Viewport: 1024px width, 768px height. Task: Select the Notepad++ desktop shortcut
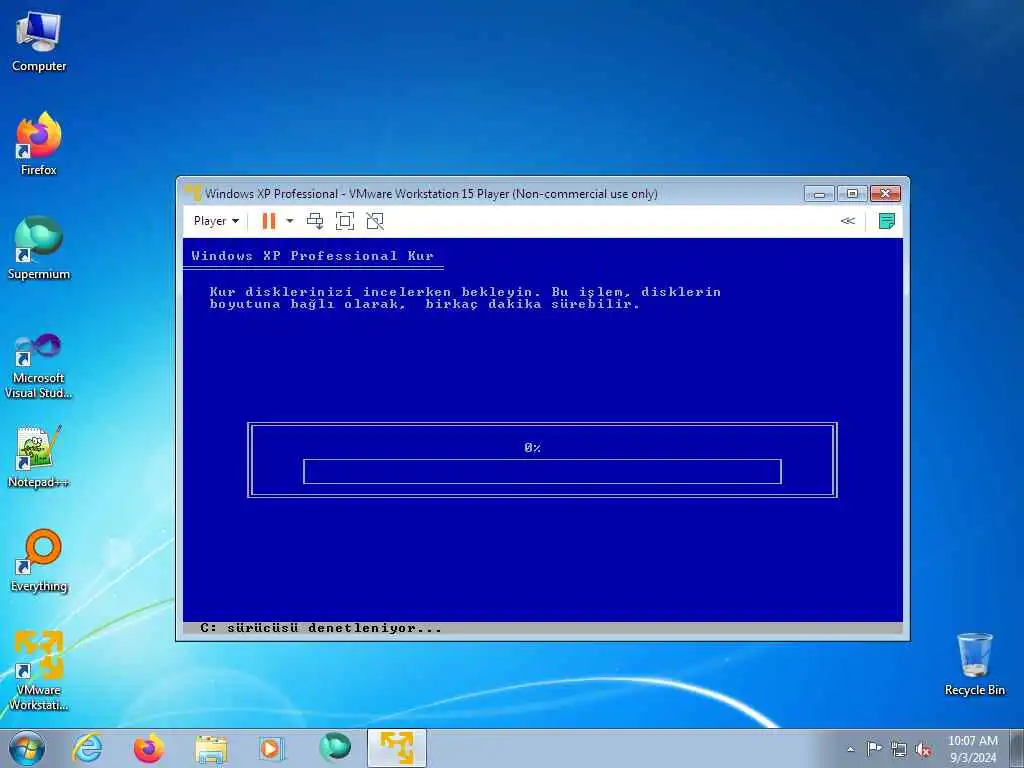click(39, 457)
